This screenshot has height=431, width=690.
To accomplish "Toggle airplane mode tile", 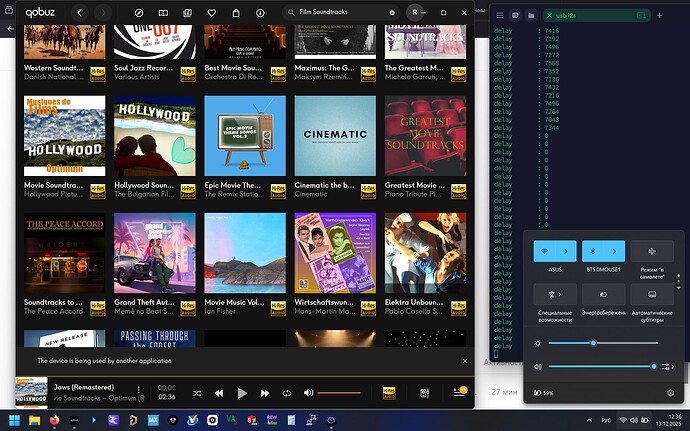I will pos(652,251).
